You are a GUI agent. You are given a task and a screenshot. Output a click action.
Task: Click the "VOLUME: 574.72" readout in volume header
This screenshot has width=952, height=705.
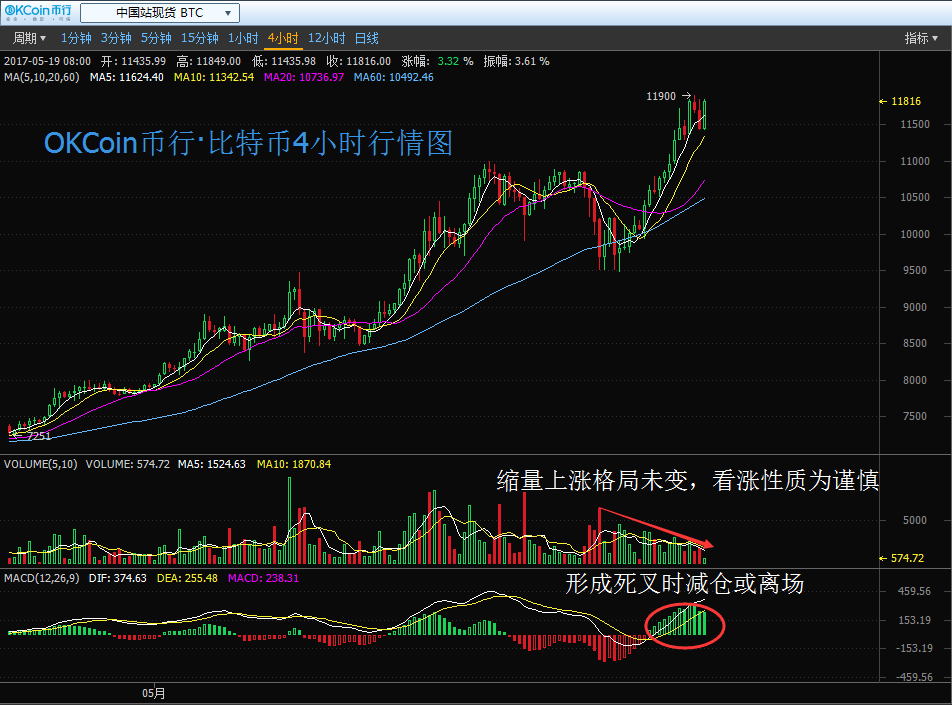[128, 464]
